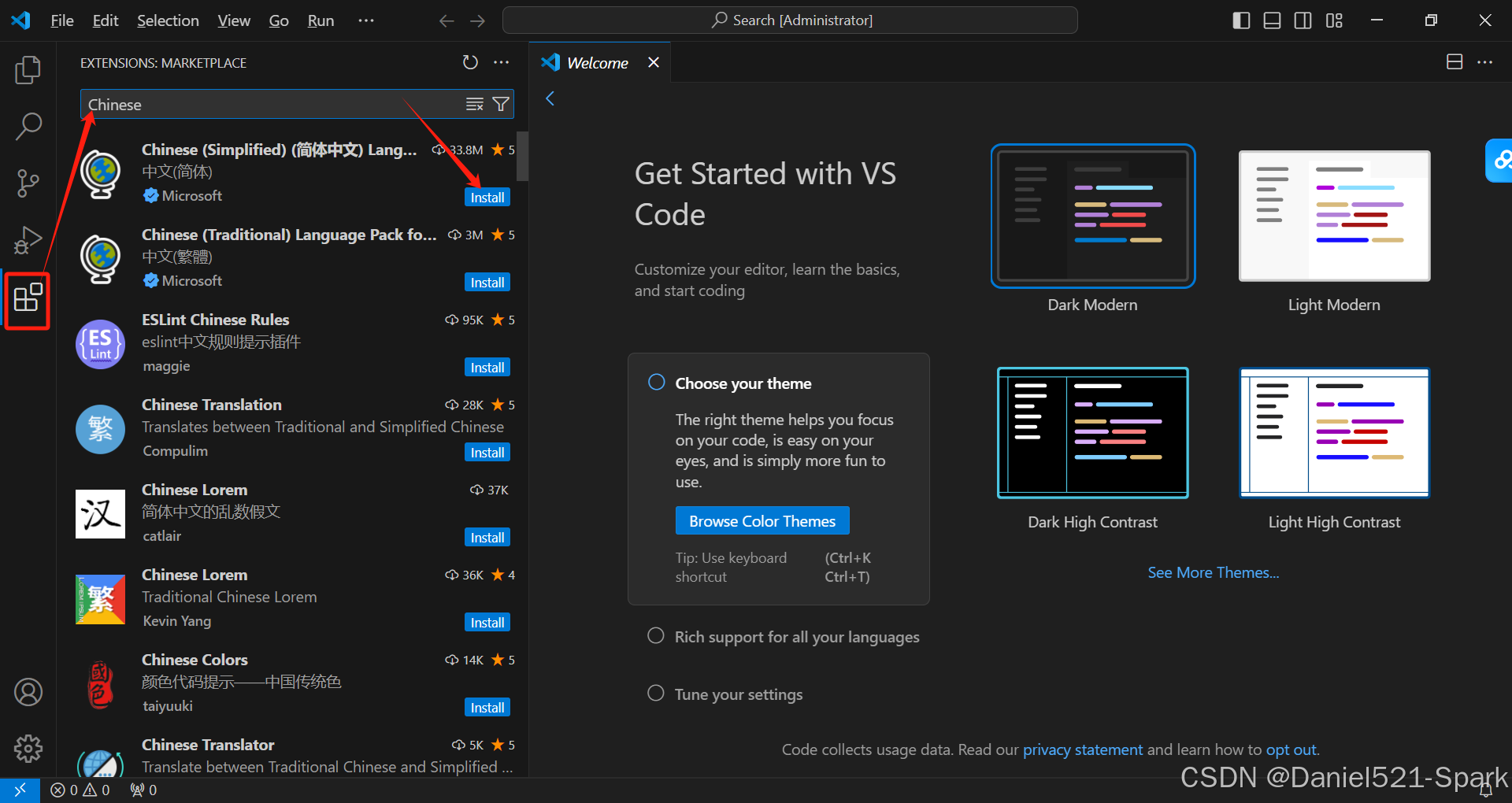Toggle secondary side bar layout icon

pos(1303,20)
